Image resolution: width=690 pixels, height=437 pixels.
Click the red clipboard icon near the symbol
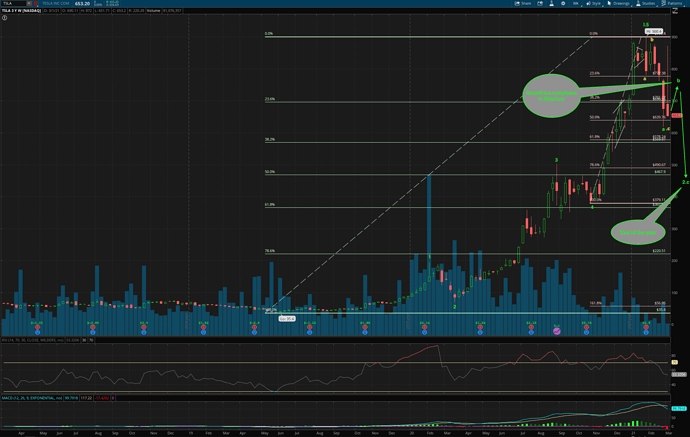pyautogui.click(x=36, y=3)
